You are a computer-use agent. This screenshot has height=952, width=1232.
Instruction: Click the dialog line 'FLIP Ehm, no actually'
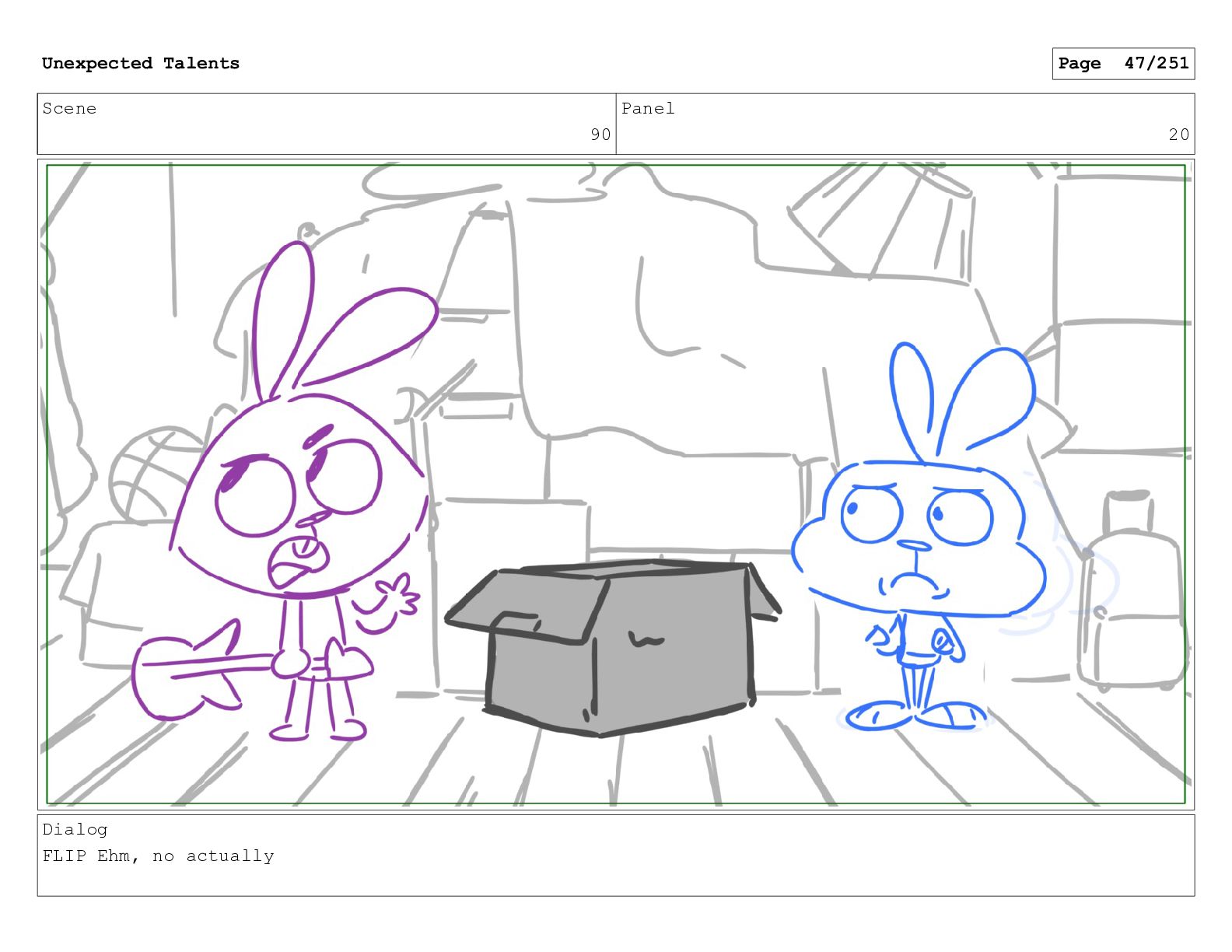158,856
